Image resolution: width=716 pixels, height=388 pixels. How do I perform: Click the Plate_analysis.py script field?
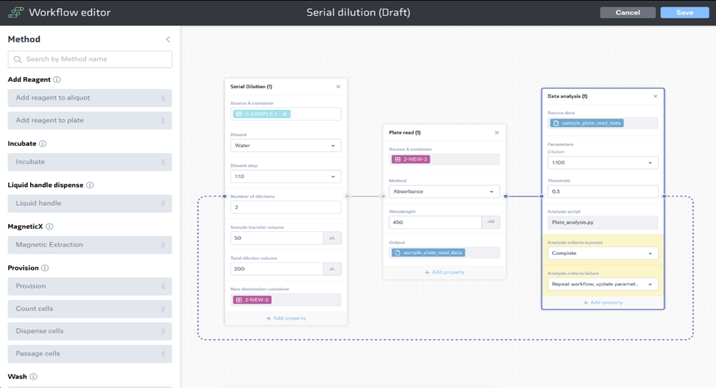click(x=603, y=222)
